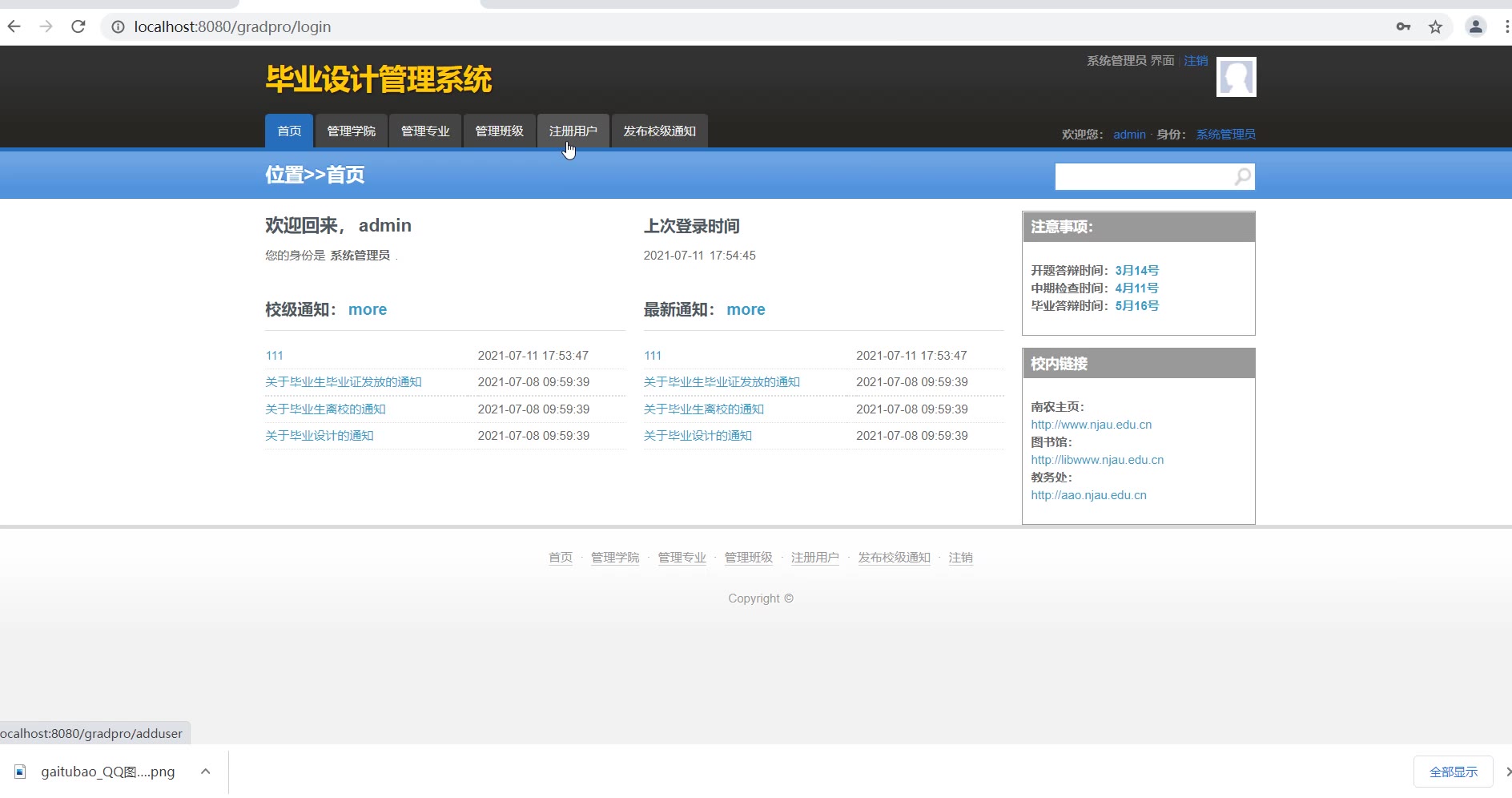The image size is (1512, 798).
Task: Click the 注销 link in the header
Action: coord(1196,61)
